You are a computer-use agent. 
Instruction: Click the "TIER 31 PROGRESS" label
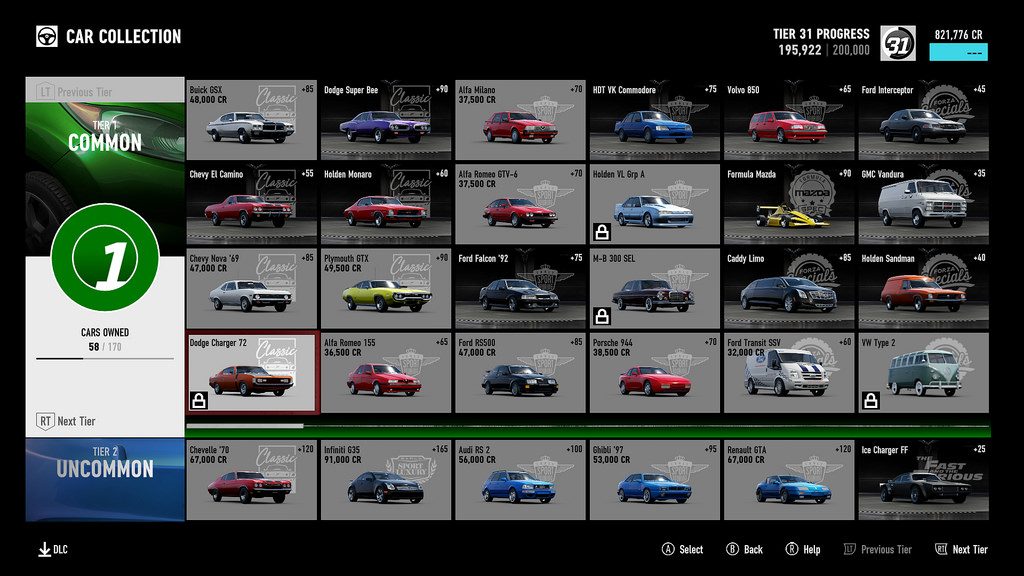(822, 34)
